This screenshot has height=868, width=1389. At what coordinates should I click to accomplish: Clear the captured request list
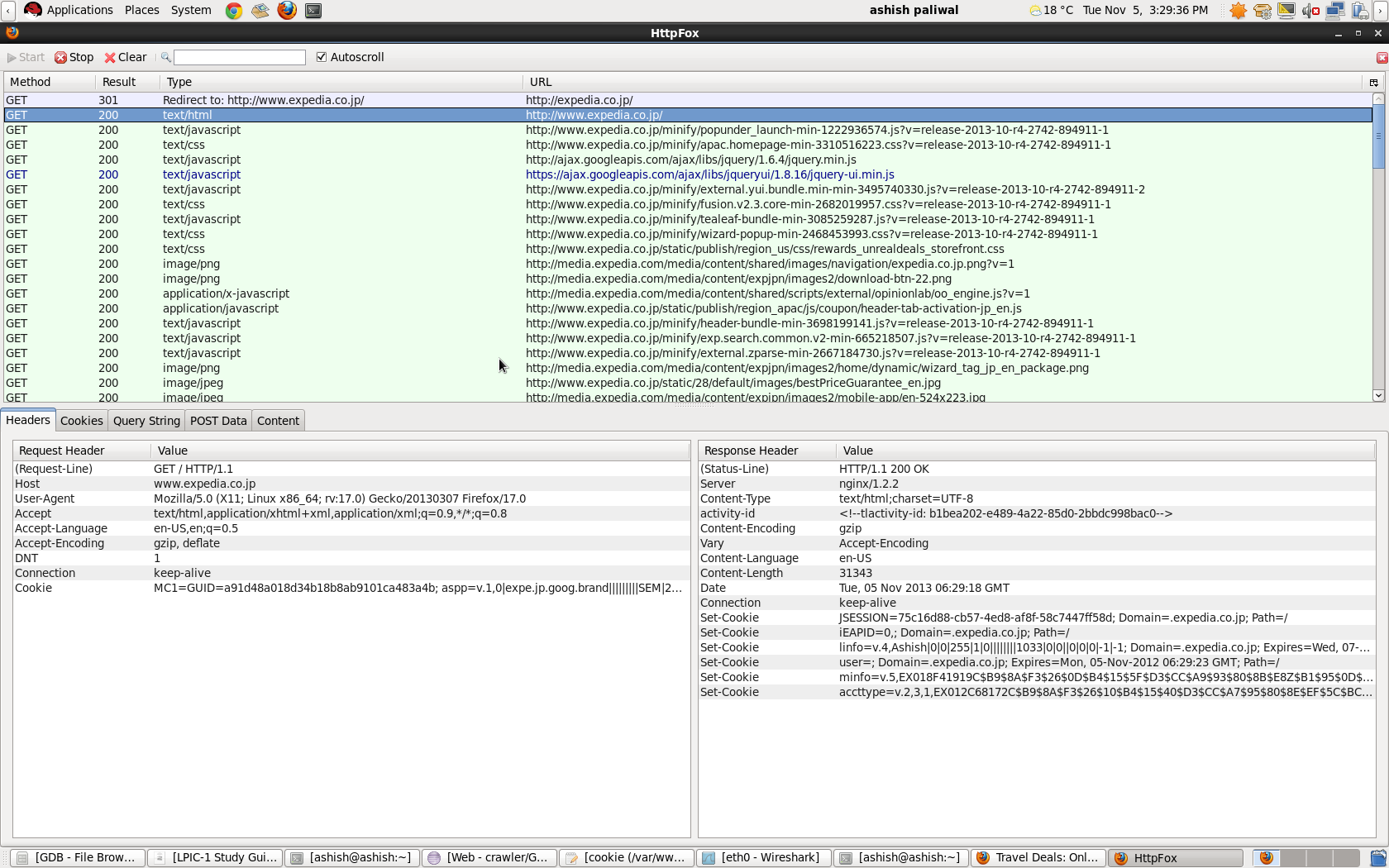tap(126, 57)
